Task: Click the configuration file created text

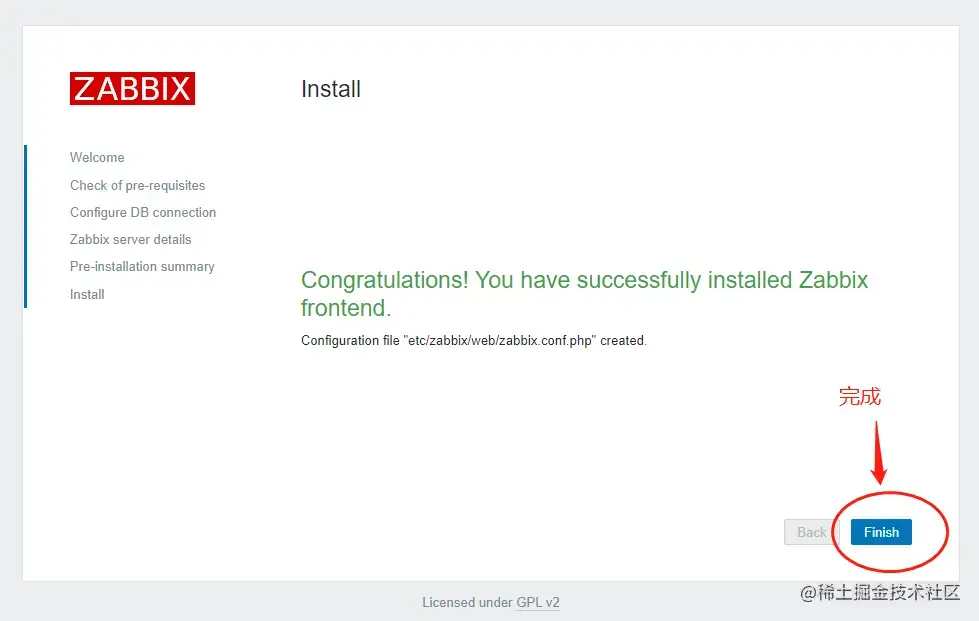Action: click(474, 340)
